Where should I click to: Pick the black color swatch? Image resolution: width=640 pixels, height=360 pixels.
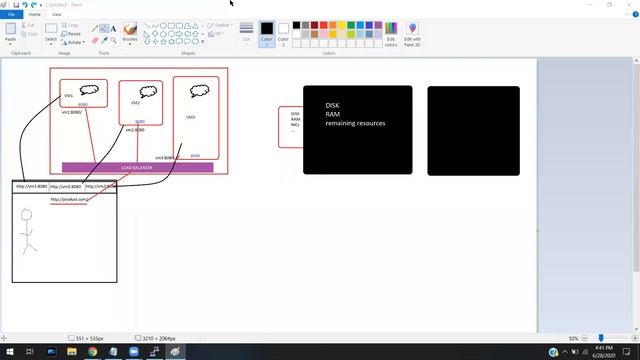coord(296,25)
